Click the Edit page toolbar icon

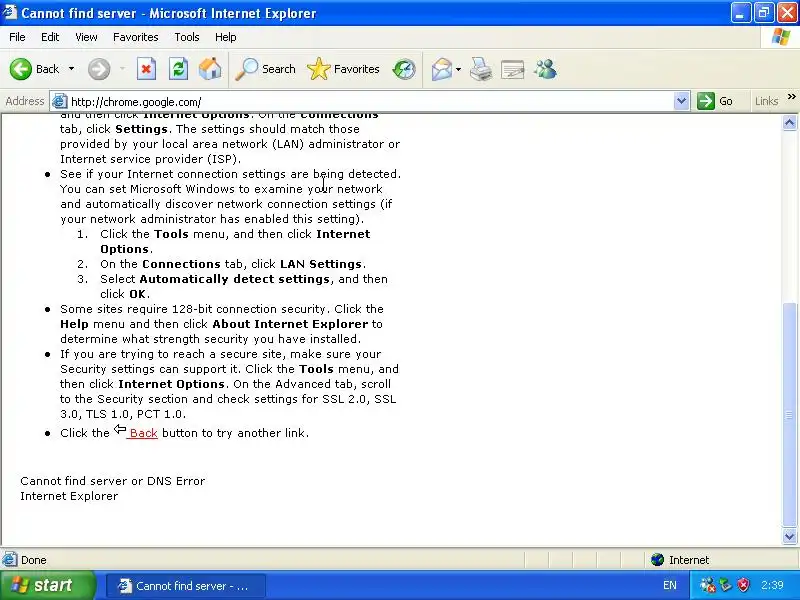coord(513,69)
